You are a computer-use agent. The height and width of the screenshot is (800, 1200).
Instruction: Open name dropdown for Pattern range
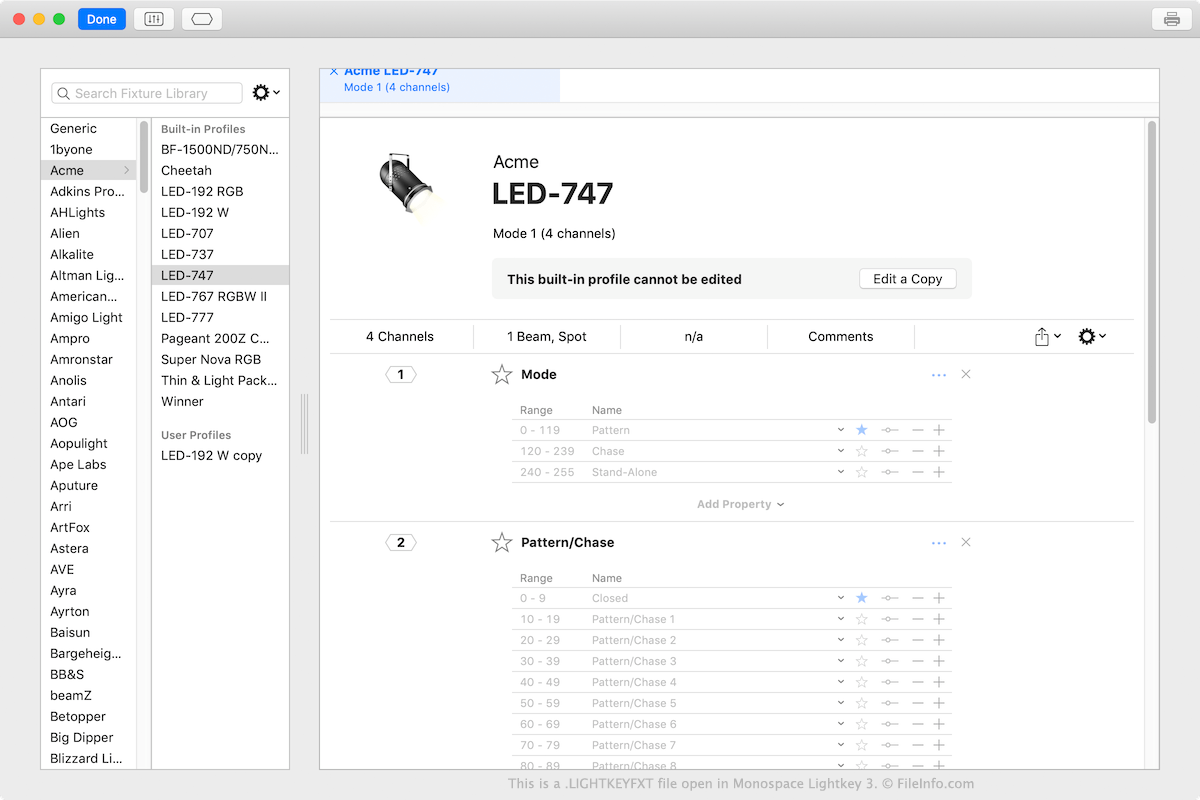(841, 430)
